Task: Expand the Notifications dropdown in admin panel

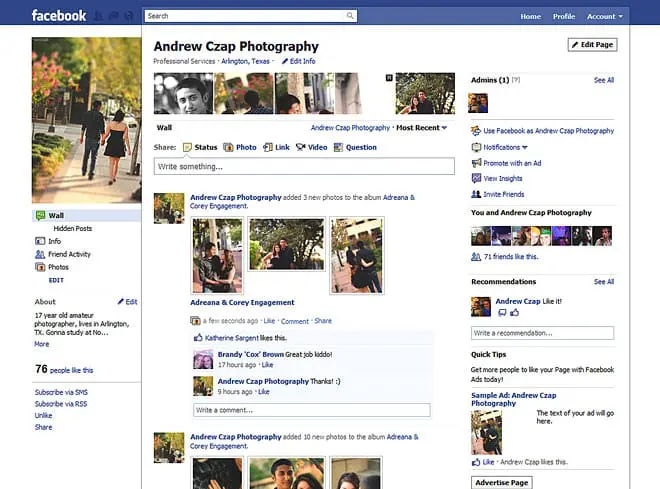Action: 505,147
